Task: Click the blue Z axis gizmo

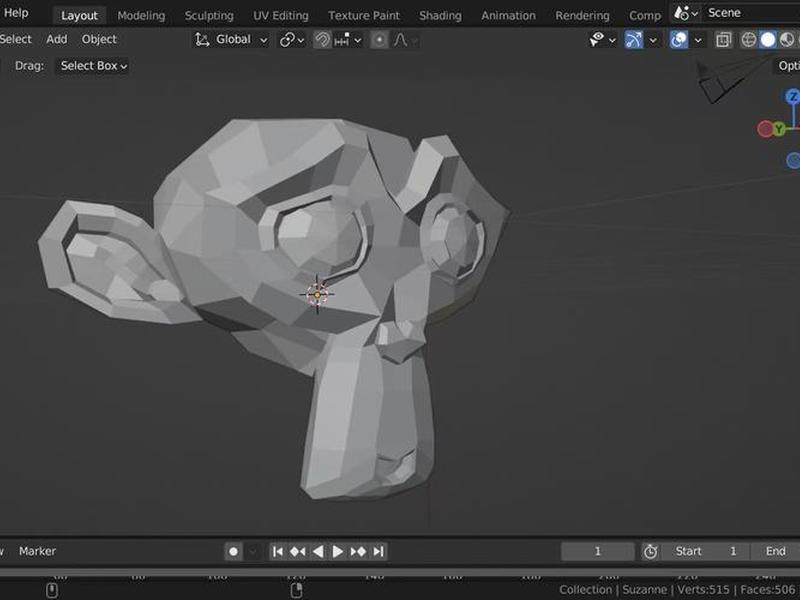Action: (x=792, y=96)
